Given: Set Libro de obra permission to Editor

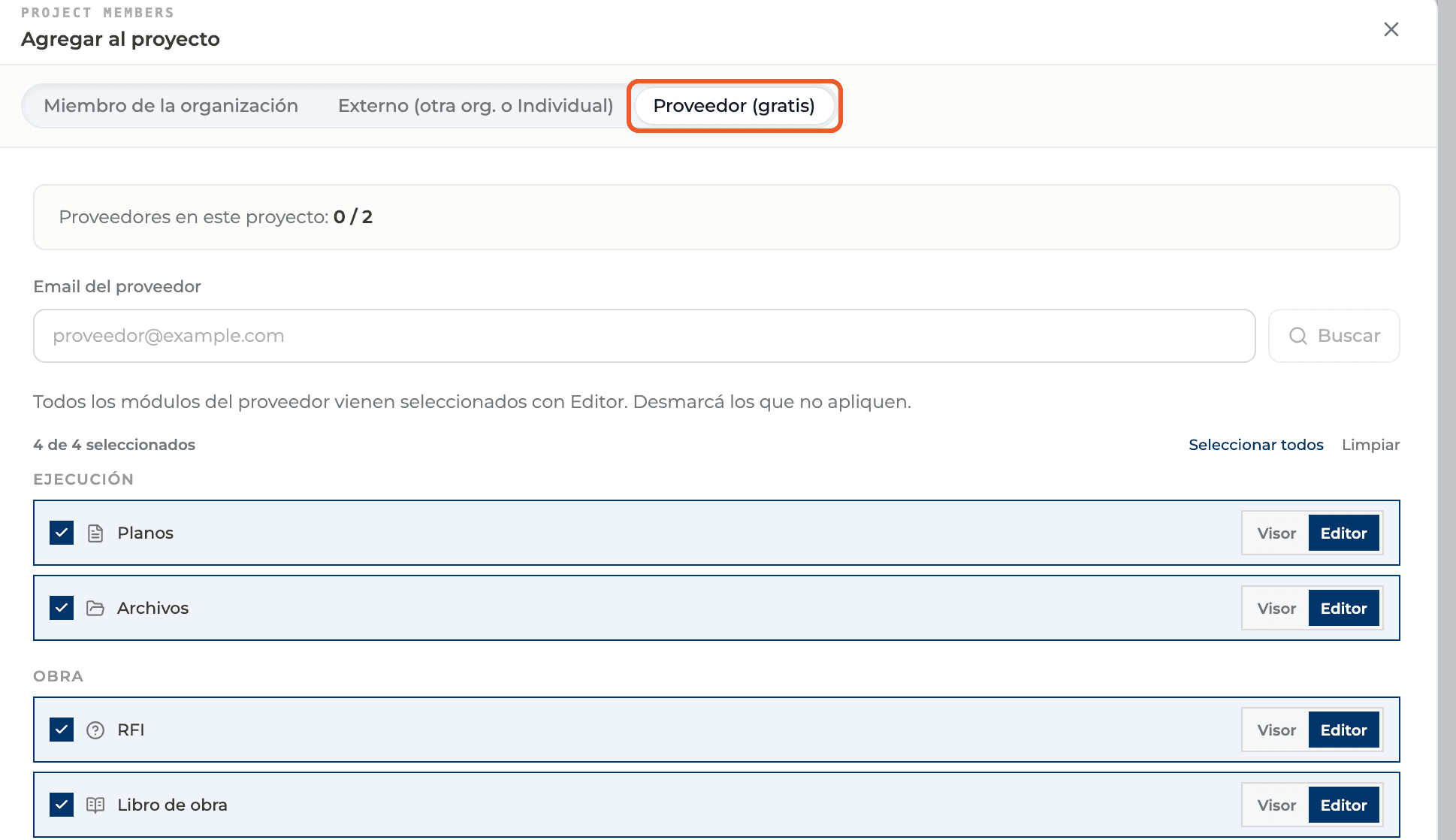Looking at the screenshot, I should pos(1344,805).
